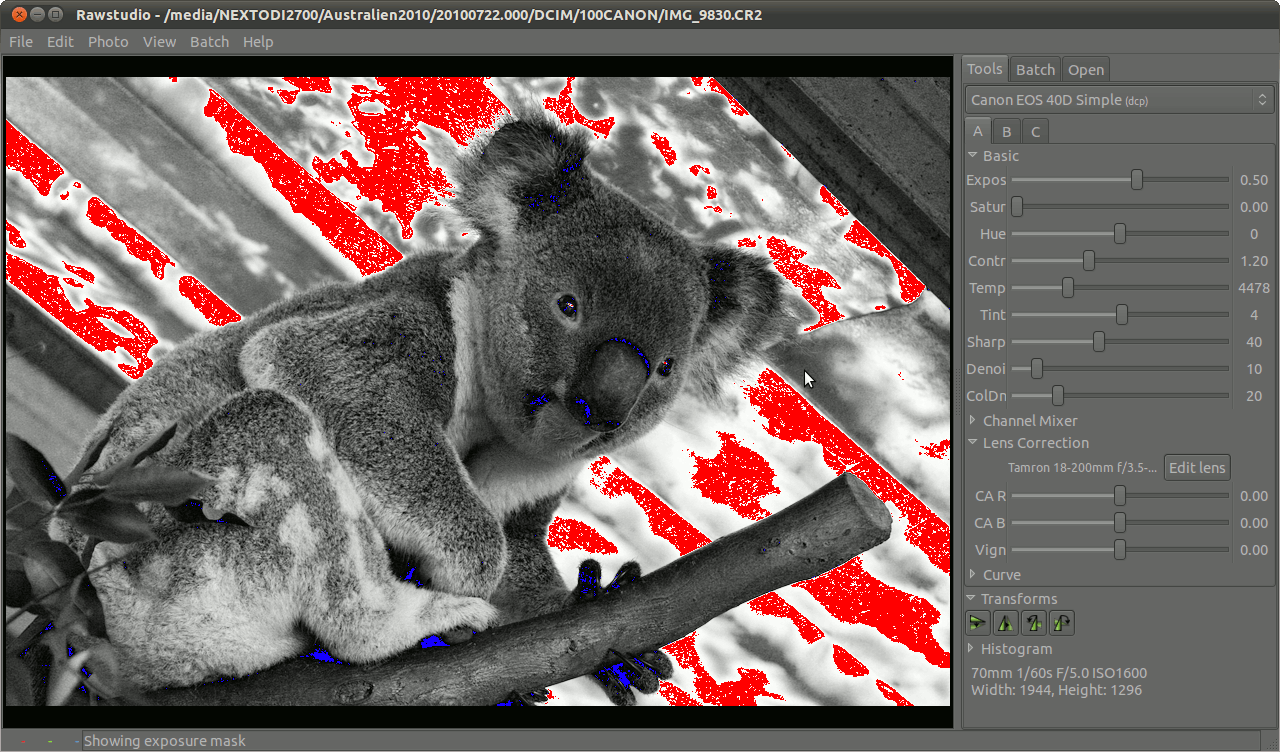Click the Width: 1944, Height: 1296 text
The height and width of the screenshot is (752, 1280).
pyautogui.click(x=1056, y=690)
